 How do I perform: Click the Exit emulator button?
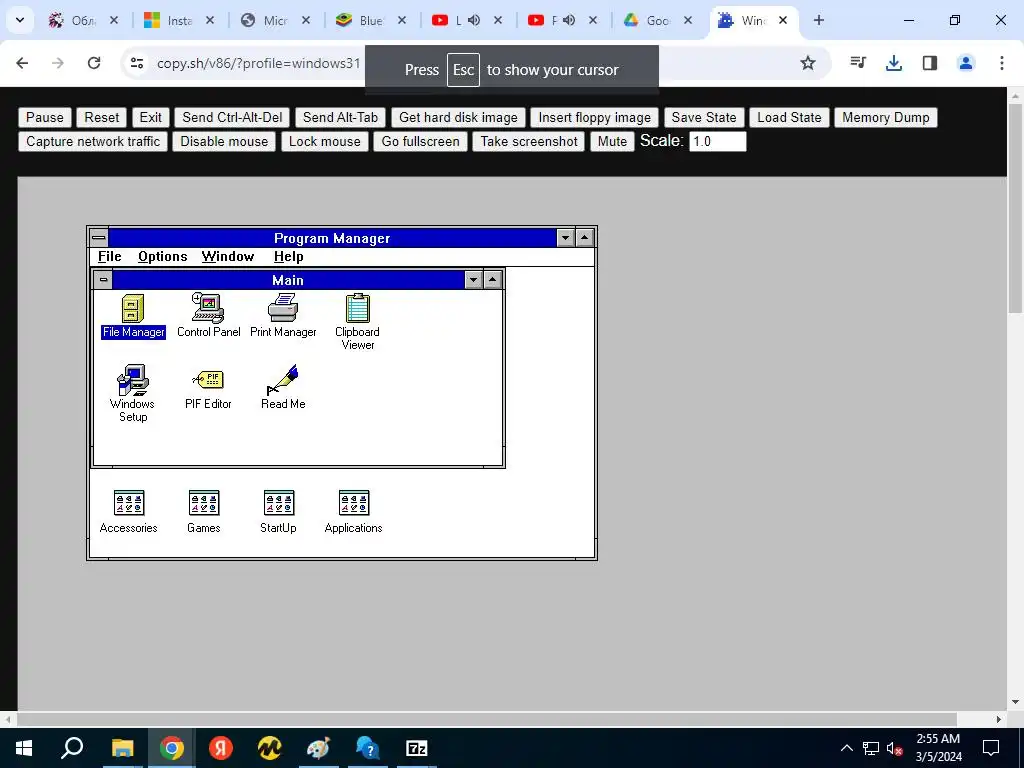pyautogui.click(x=151, y=118)
